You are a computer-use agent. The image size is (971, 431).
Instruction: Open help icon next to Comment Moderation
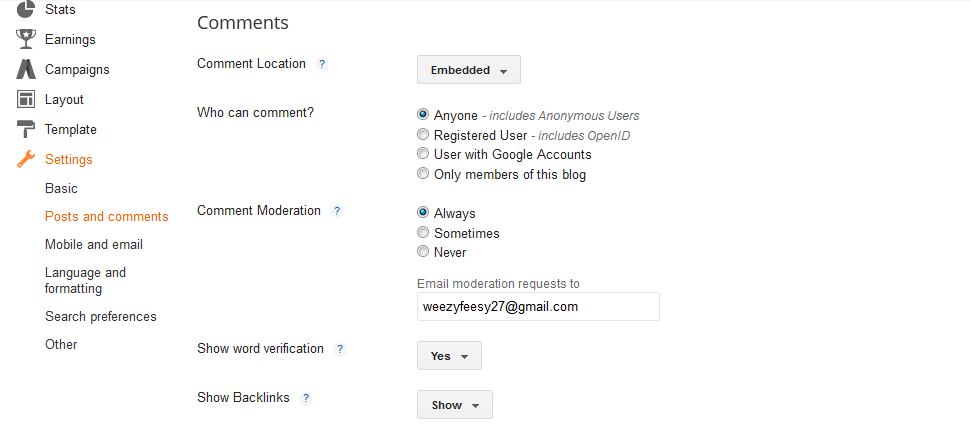point(337,211)
